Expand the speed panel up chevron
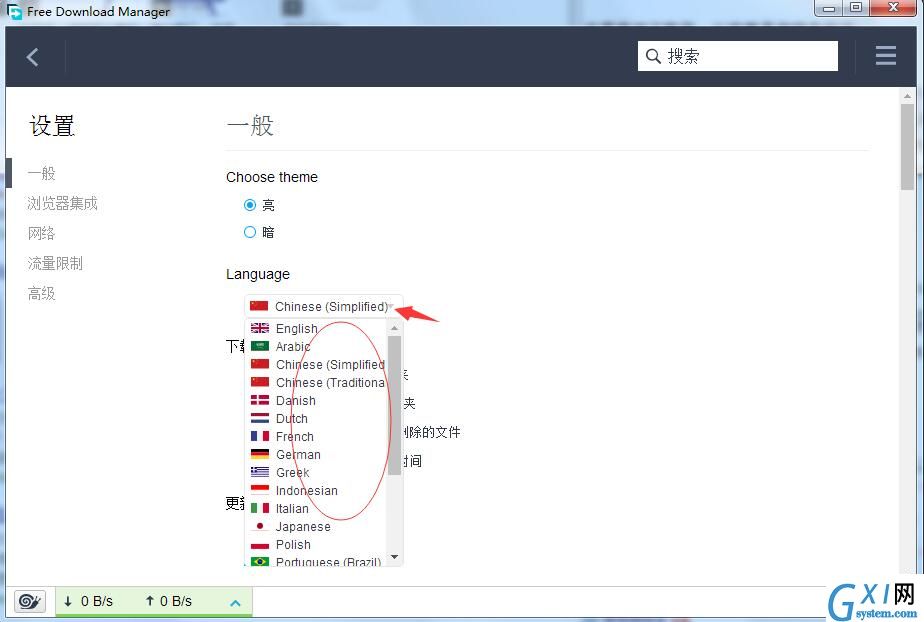The image size is (924, 622). 235,603
